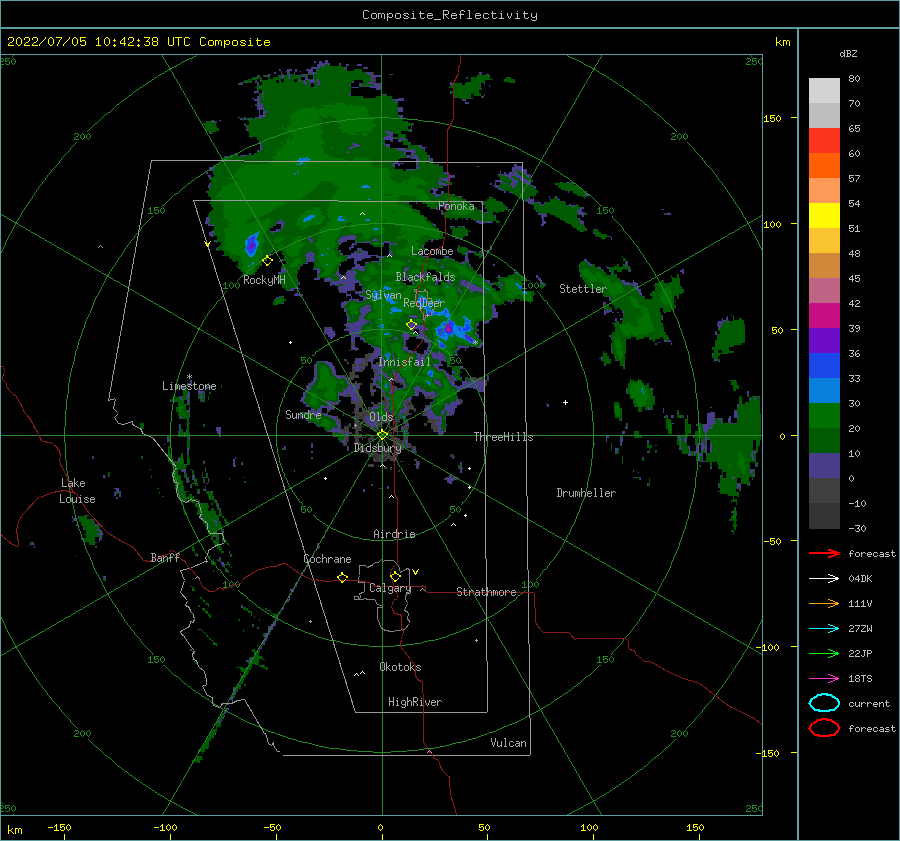This screenshot has height=841, width=900.
Task: Click the Blackfalds city label
Action: click(x=425, y=277)
